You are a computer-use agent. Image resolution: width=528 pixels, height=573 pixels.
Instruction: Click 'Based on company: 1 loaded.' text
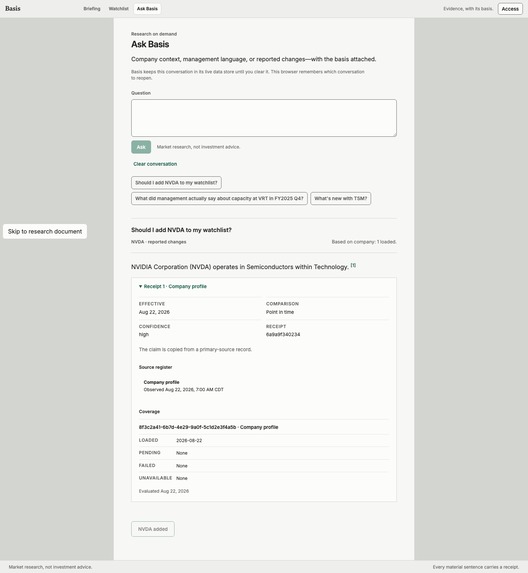pyautogui.click(x=364, y=242)
